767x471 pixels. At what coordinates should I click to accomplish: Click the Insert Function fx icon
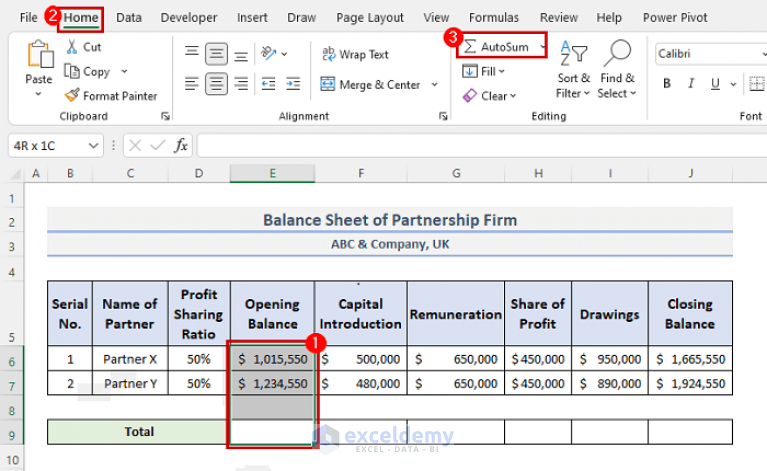(181, 146)
